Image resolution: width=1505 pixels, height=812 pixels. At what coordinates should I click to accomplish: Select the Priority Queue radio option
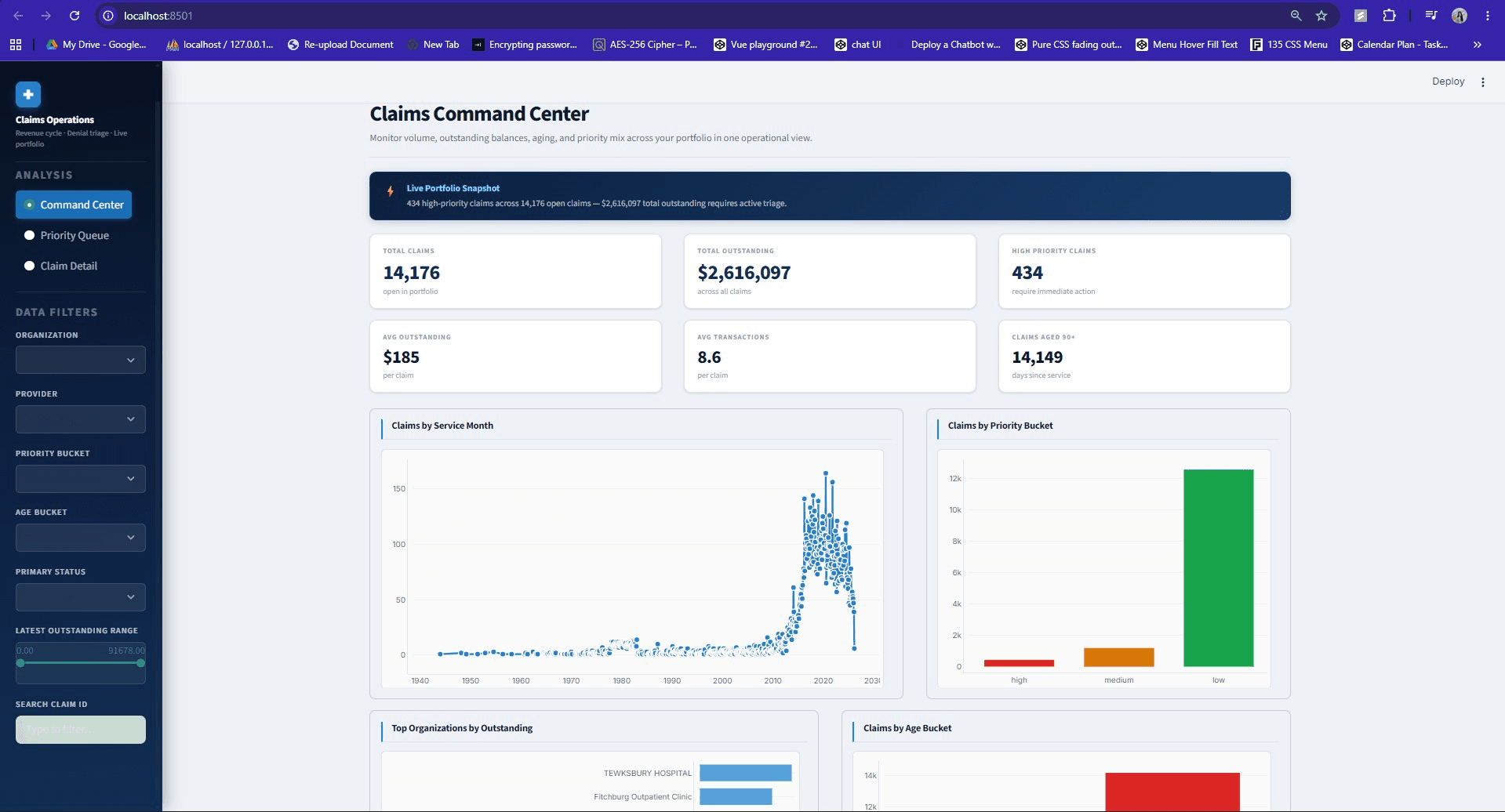[67, 235]
